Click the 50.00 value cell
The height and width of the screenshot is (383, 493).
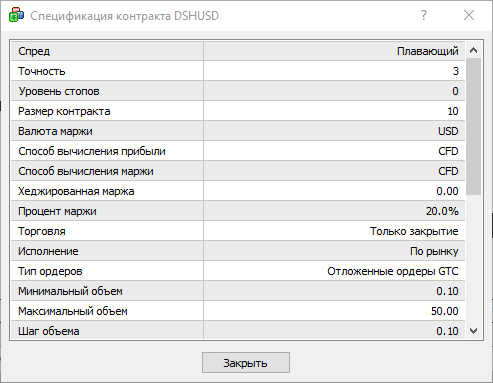334,311
